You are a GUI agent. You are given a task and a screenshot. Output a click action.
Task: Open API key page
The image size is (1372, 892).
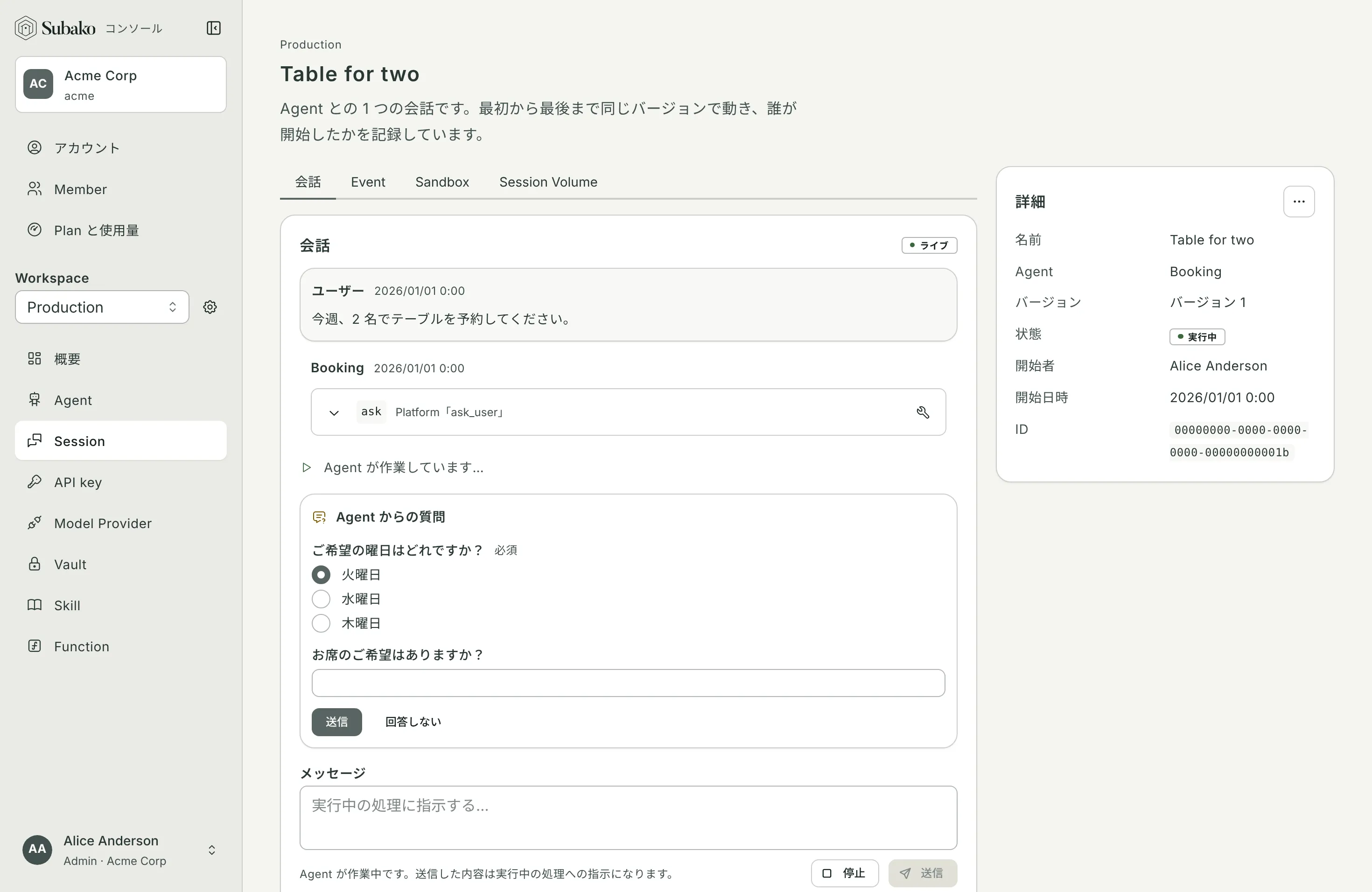[120, 482]
